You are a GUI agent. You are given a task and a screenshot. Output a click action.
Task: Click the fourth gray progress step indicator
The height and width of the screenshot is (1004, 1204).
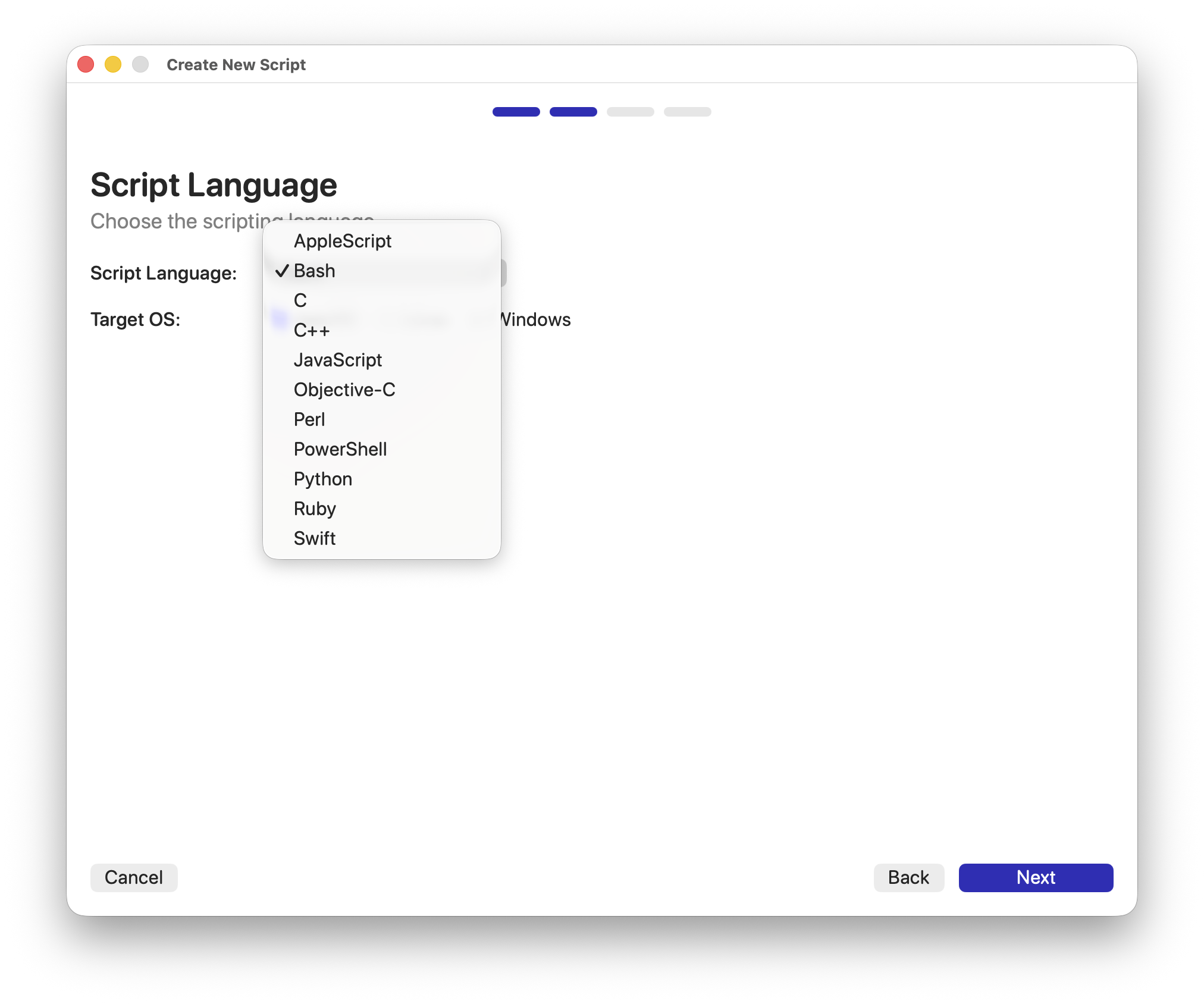687,112
